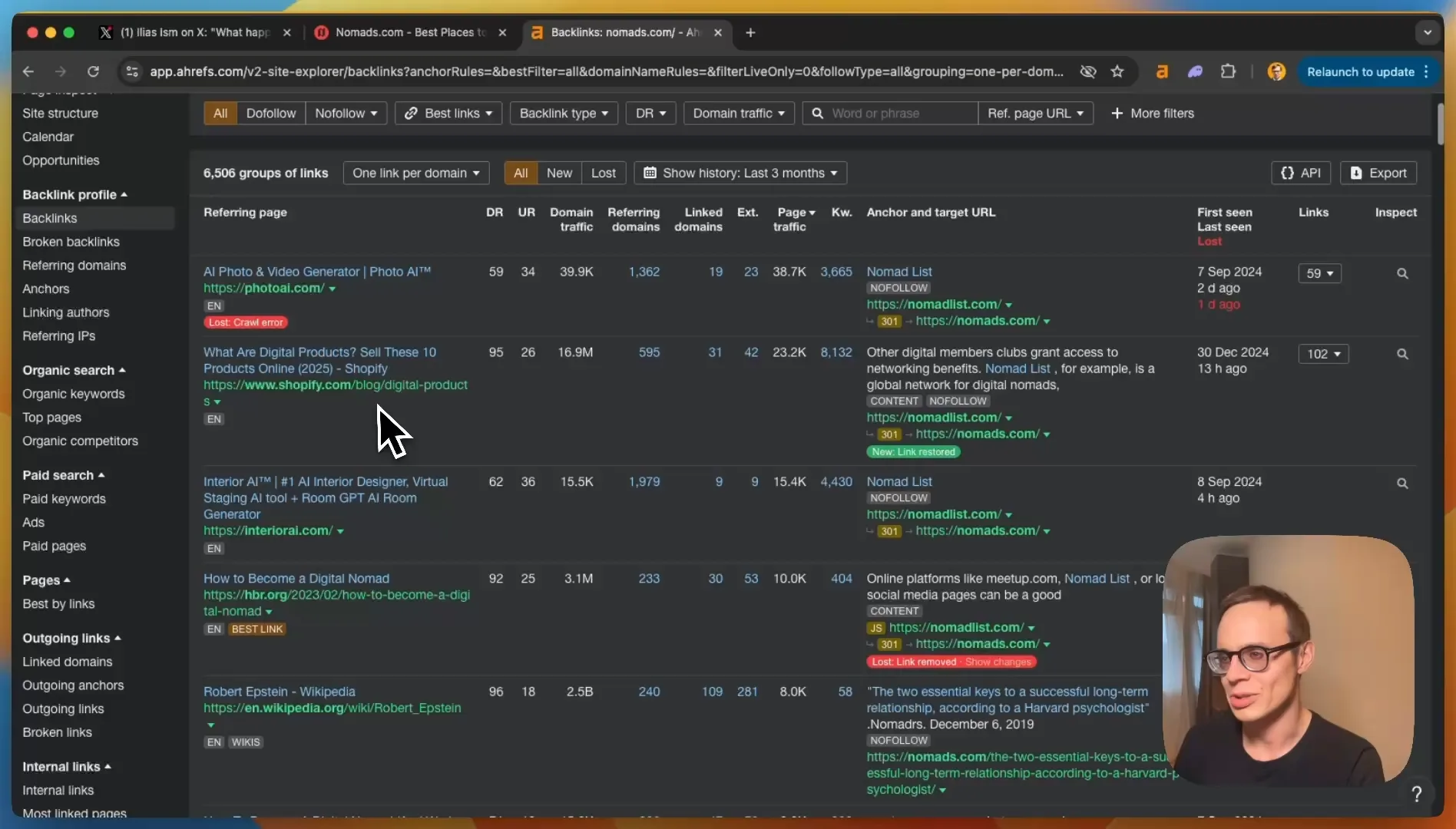Open the Robert Epstein - Wikipedia link
The width and height of the screenshot is (1456, 829).
click(x=279, y=692)
